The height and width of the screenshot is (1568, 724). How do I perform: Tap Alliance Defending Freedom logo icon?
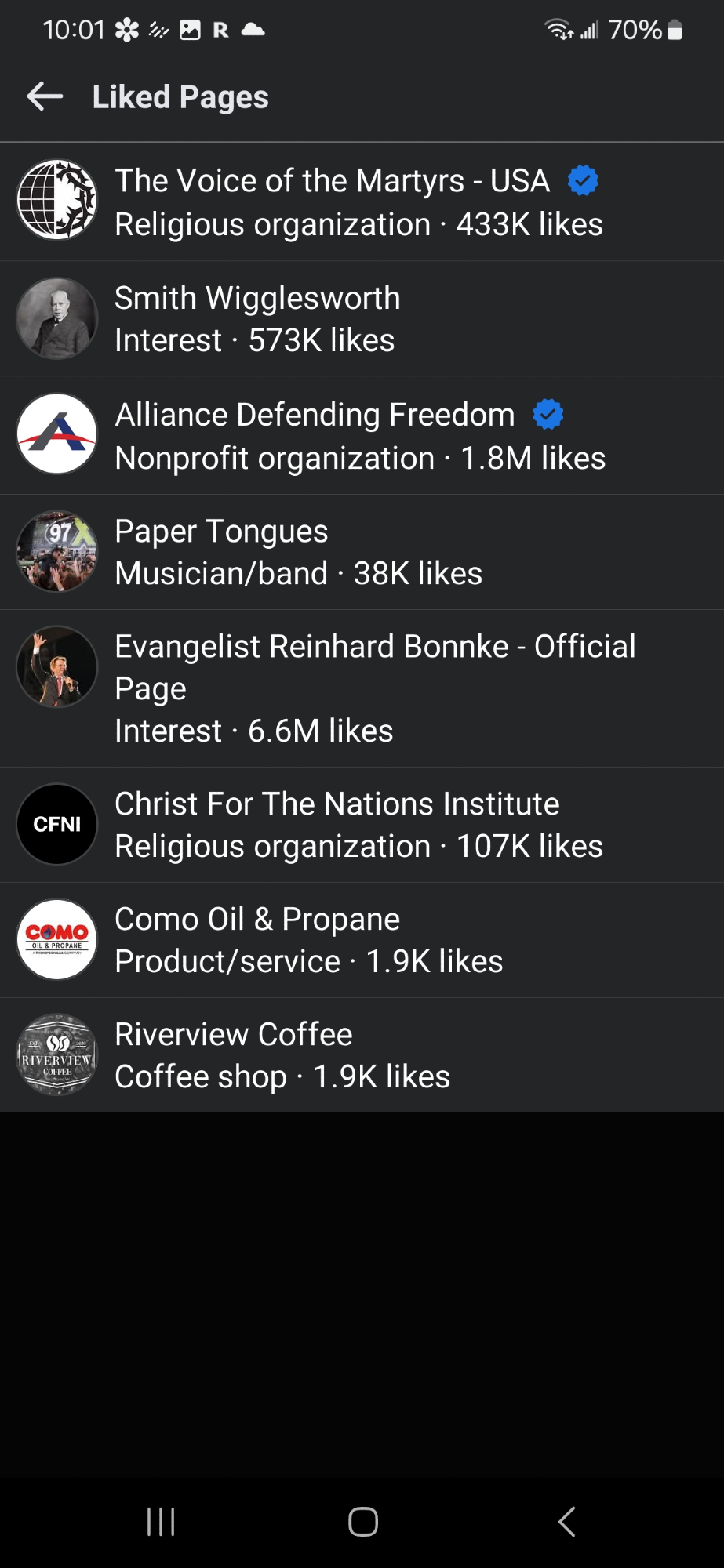57,434
